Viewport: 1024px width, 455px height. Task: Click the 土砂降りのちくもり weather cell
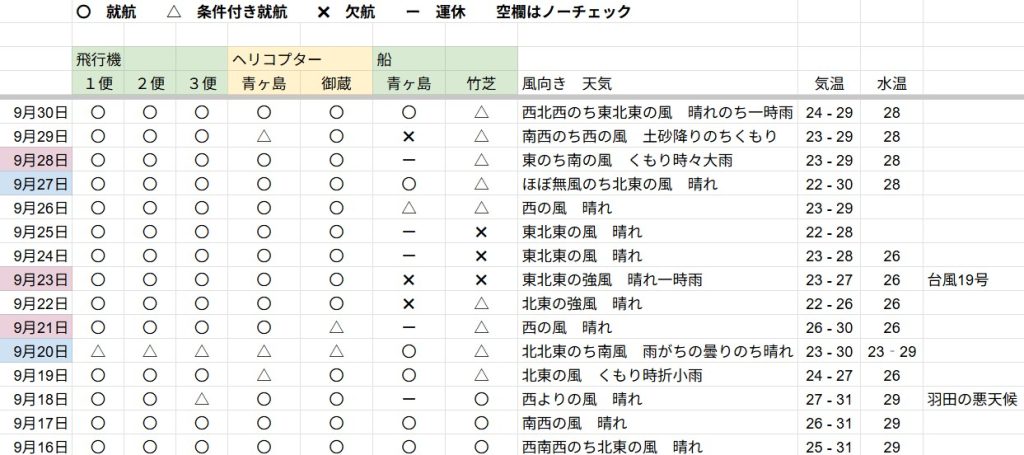[x=657, y=136]
